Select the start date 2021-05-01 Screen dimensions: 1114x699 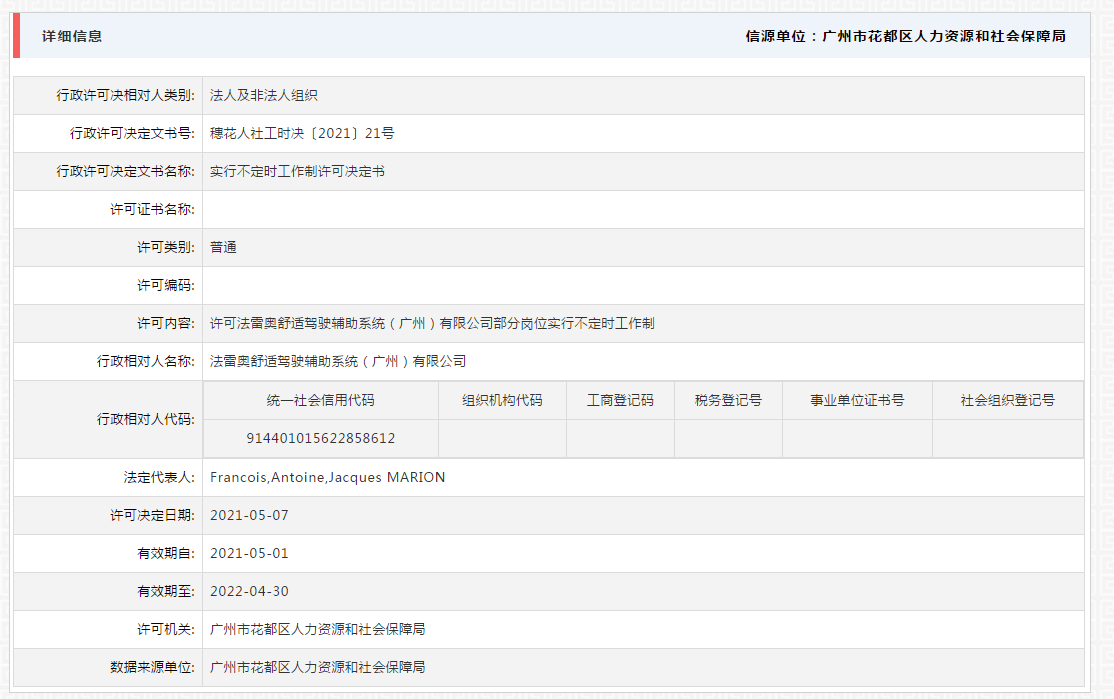point(249,553)
